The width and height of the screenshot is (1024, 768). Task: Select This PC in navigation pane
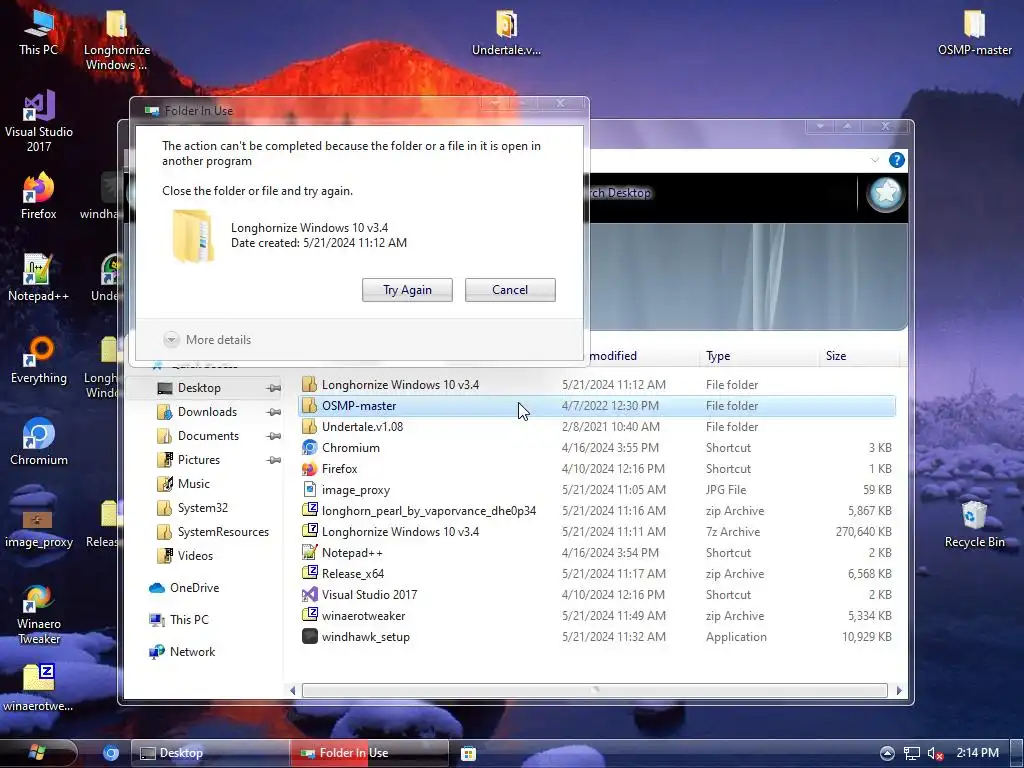(179, 620)
